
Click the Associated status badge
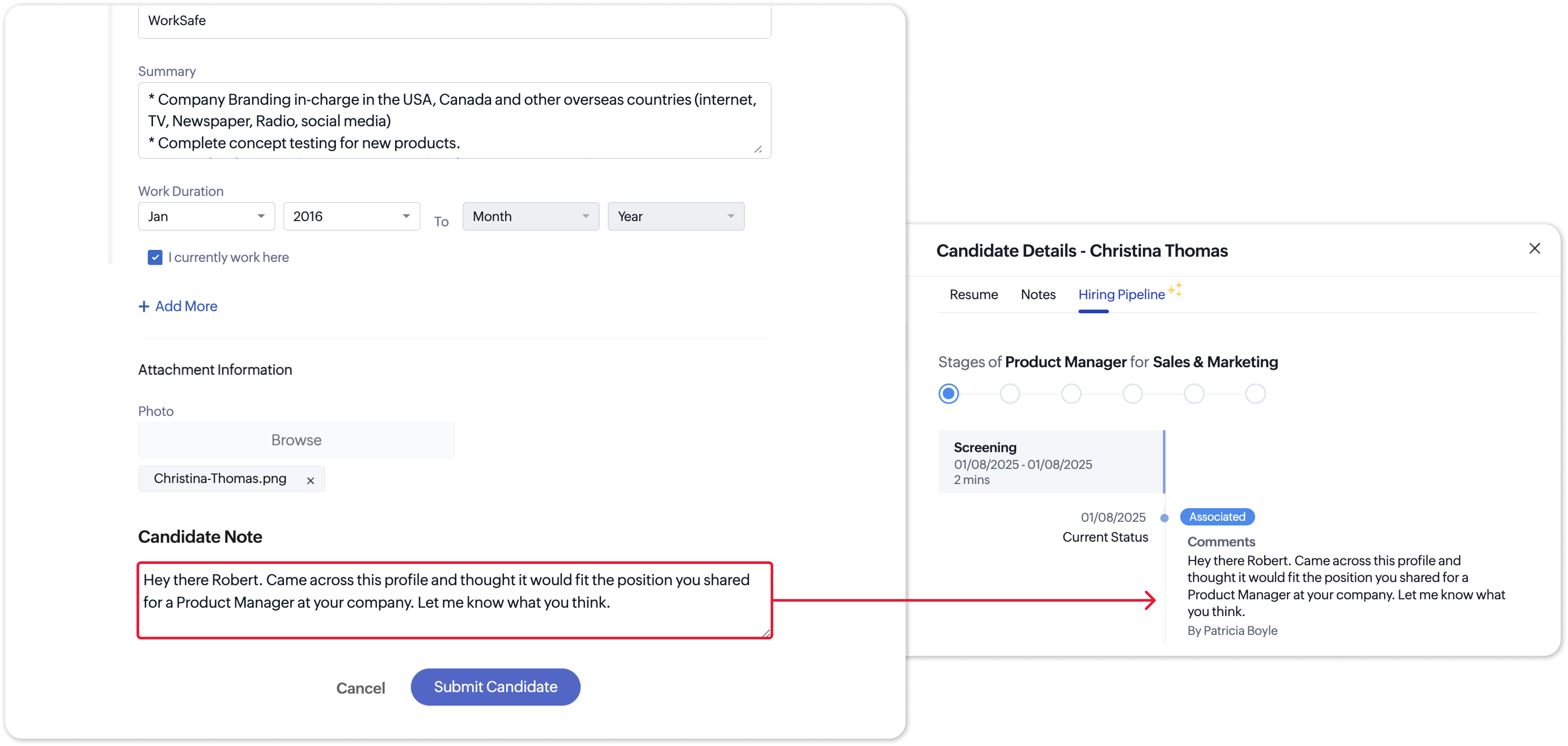[x=1217, y=517]
